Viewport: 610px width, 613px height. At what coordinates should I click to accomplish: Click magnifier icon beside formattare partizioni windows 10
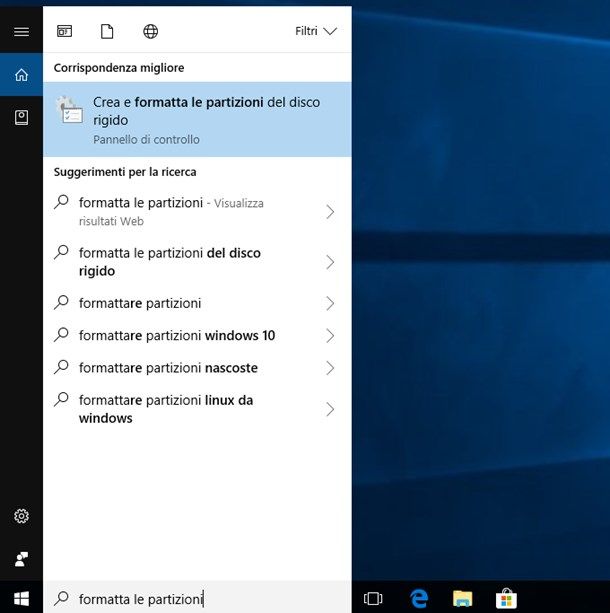[x=61, y=334]
